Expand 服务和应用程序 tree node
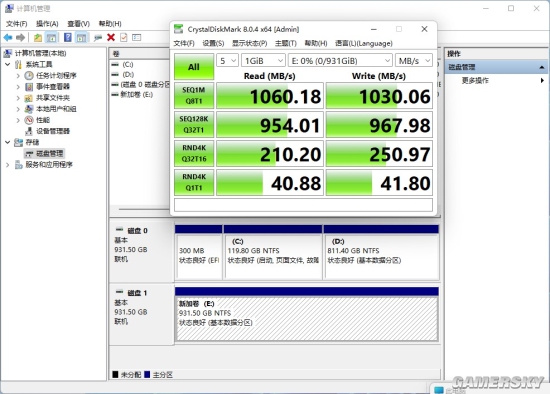Screen dimensions: 550x394 (x=7, y=165)
